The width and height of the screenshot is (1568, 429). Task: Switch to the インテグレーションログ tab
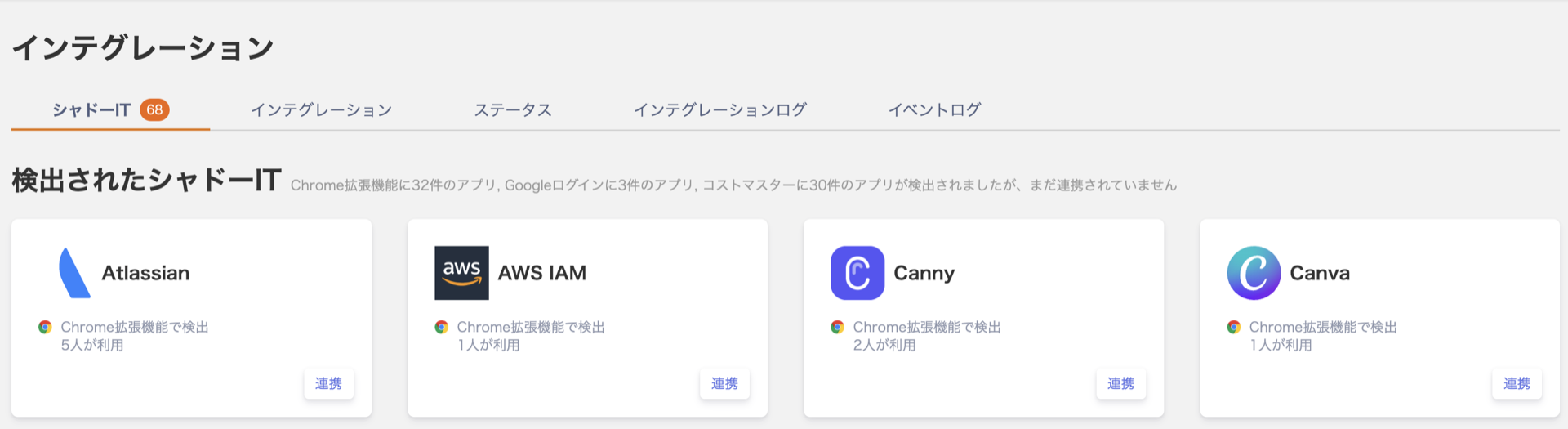tap(720, 109)
